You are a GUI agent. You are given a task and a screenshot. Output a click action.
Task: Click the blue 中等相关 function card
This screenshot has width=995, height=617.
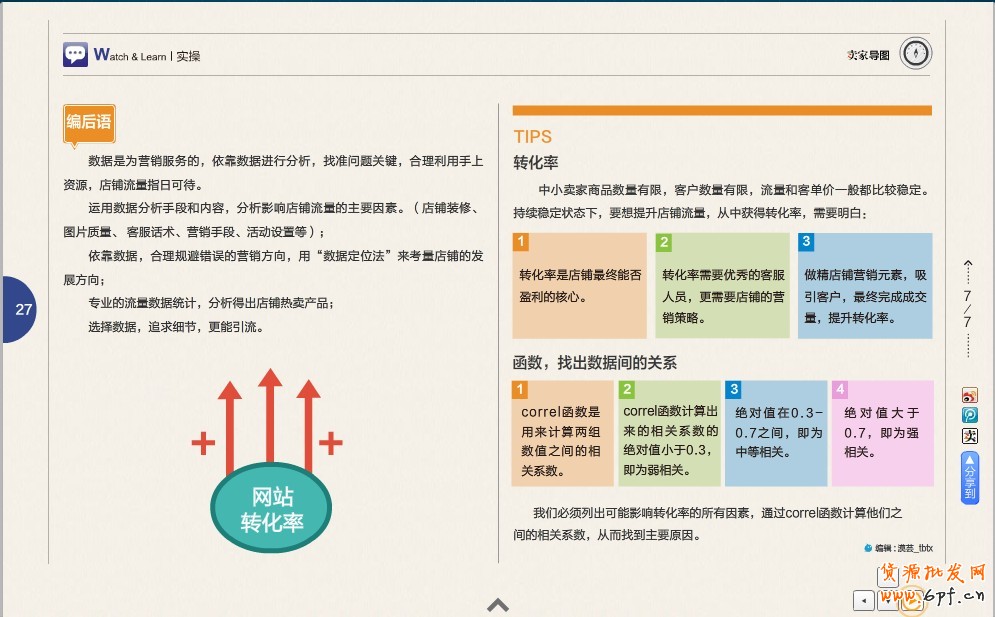pyautogui.click(x=777, y=433)
